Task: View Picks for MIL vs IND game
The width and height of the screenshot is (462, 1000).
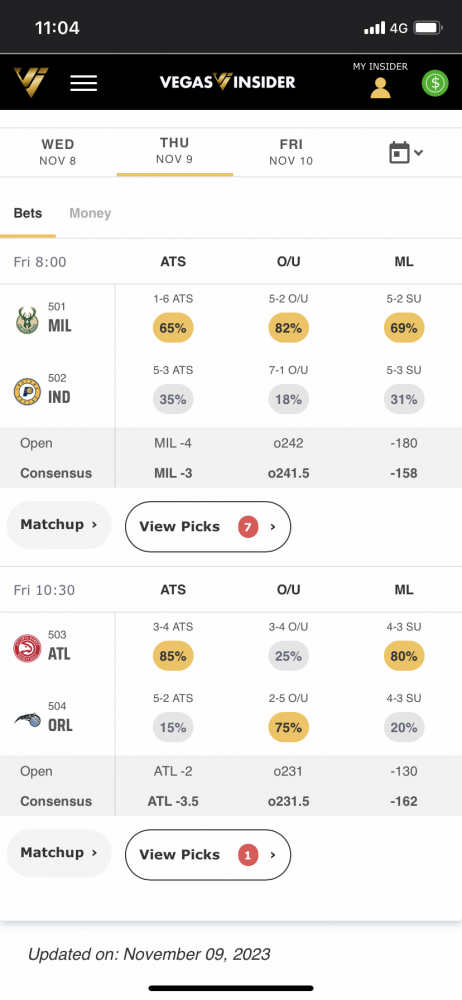Action: click(x=208, y=527)
